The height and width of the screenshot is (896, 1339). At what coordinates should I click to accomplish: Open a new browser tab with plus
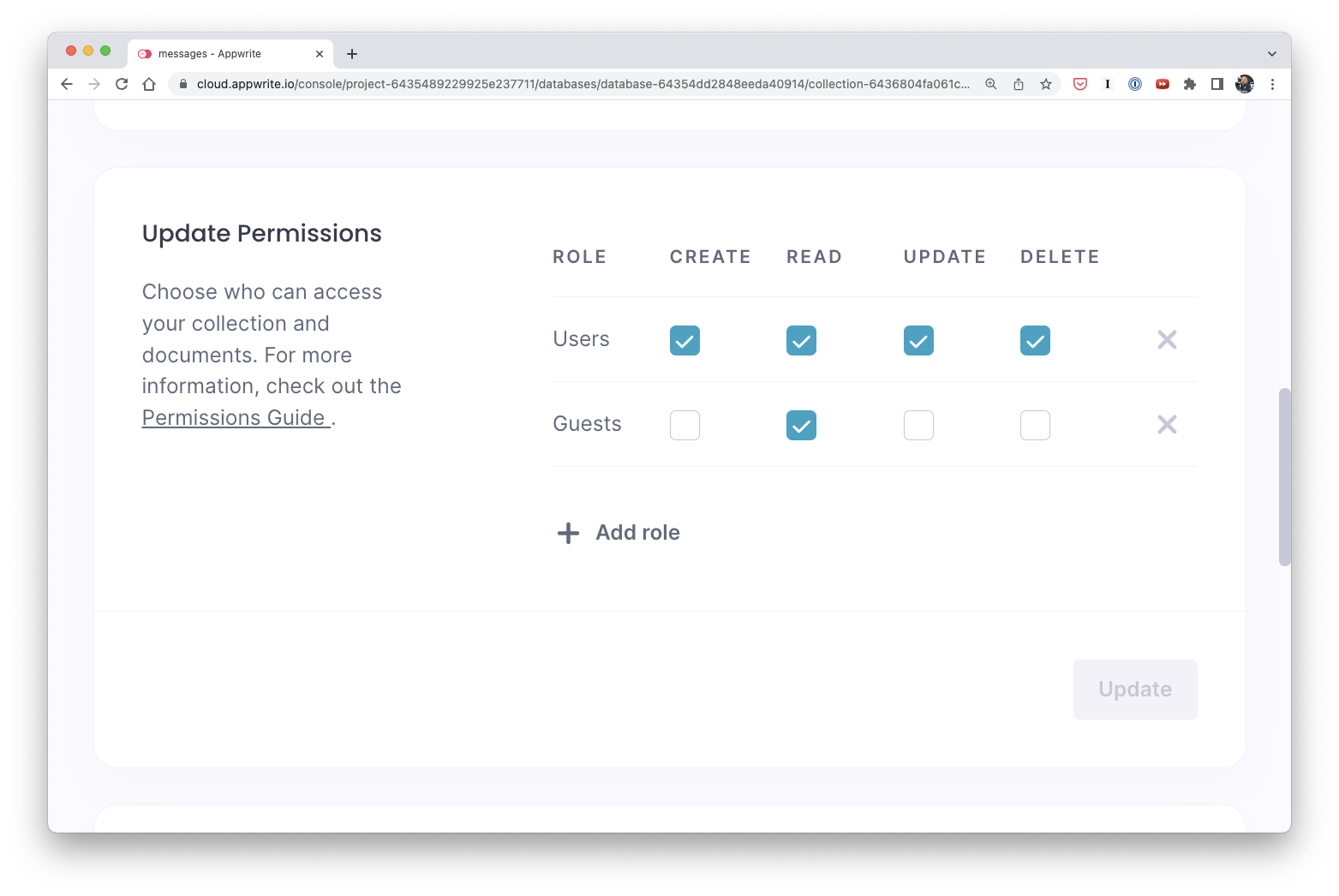coord(352,54)
